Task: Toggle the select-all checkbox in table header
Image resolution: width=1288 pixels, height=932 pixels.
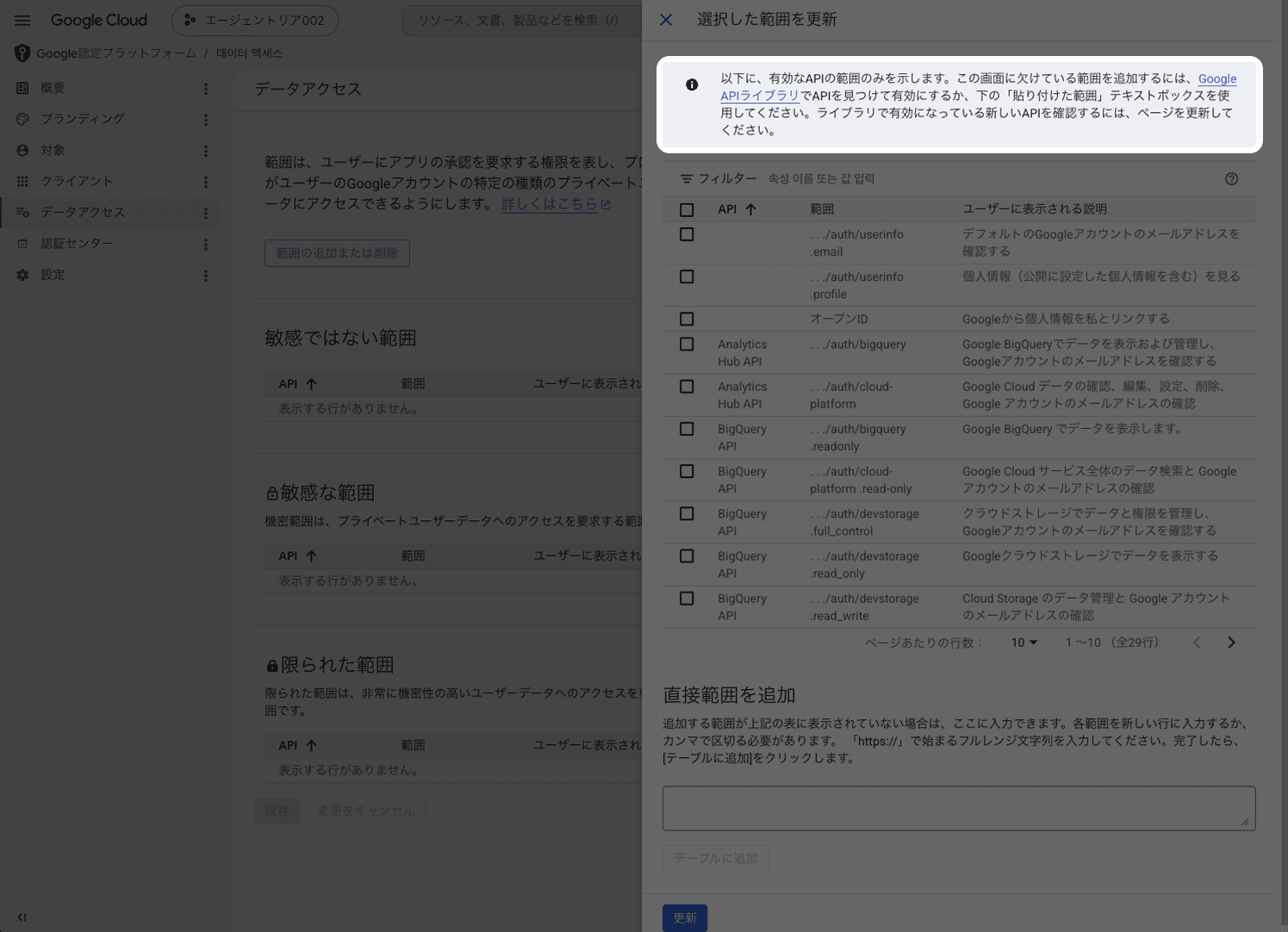Action: [x=687, y=209]
